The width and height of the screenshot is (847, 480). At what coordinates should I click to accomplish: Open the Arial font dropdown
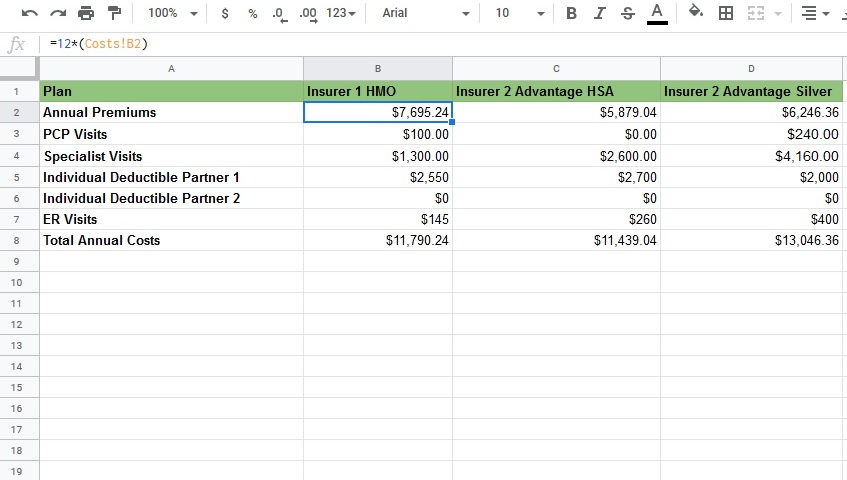coord(425,13)
